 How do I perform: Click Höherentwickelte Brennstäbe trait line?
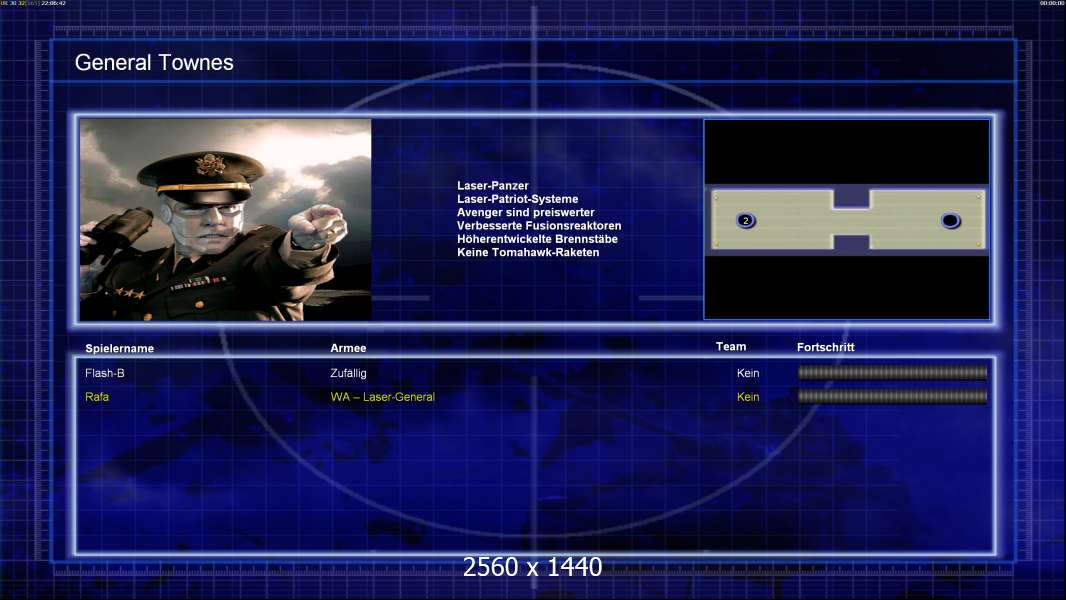pos(537,239)
